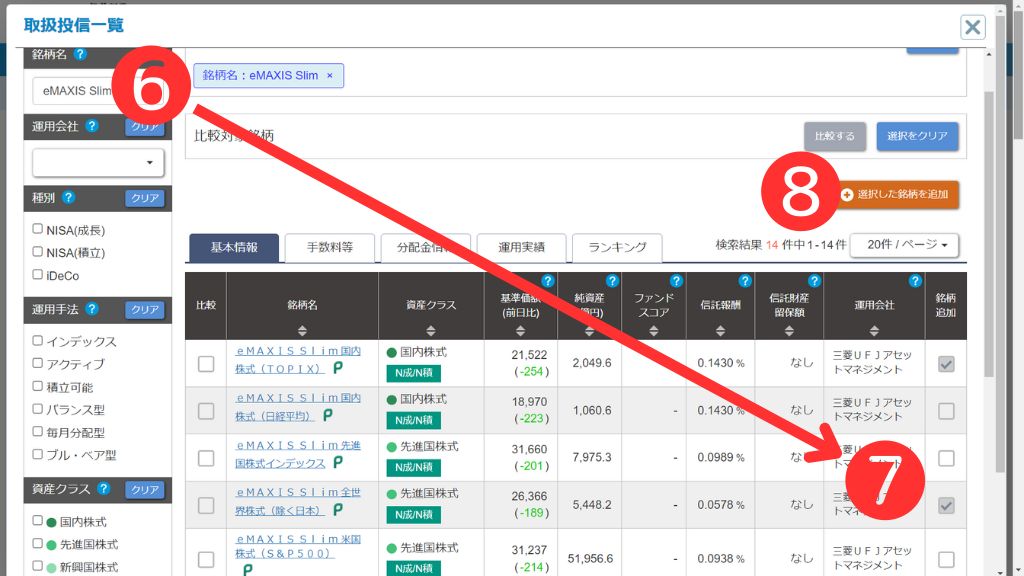Tick 銘柄追加 box for 先進国株式インデックス row
Screen dimensions: 1024x576
click(x=946, y=458)
